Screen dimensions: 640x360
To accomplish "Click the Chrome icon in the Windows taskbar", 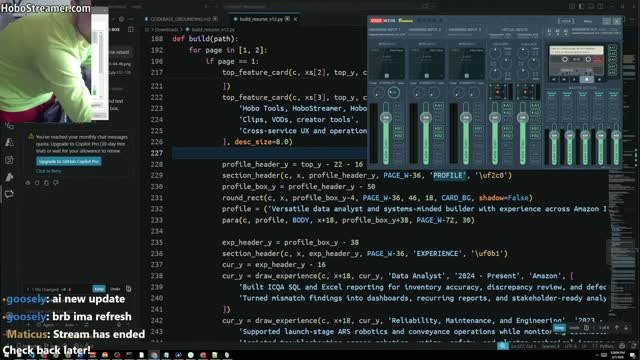I will pos(154,355).
